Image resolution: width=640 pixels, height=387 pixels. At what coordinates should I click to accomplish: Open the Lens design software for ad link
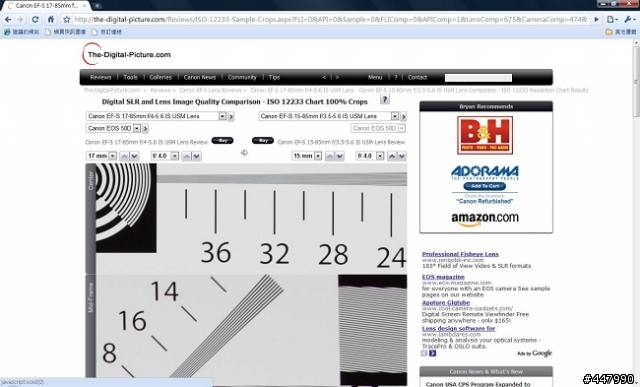(x=458, y=328)
